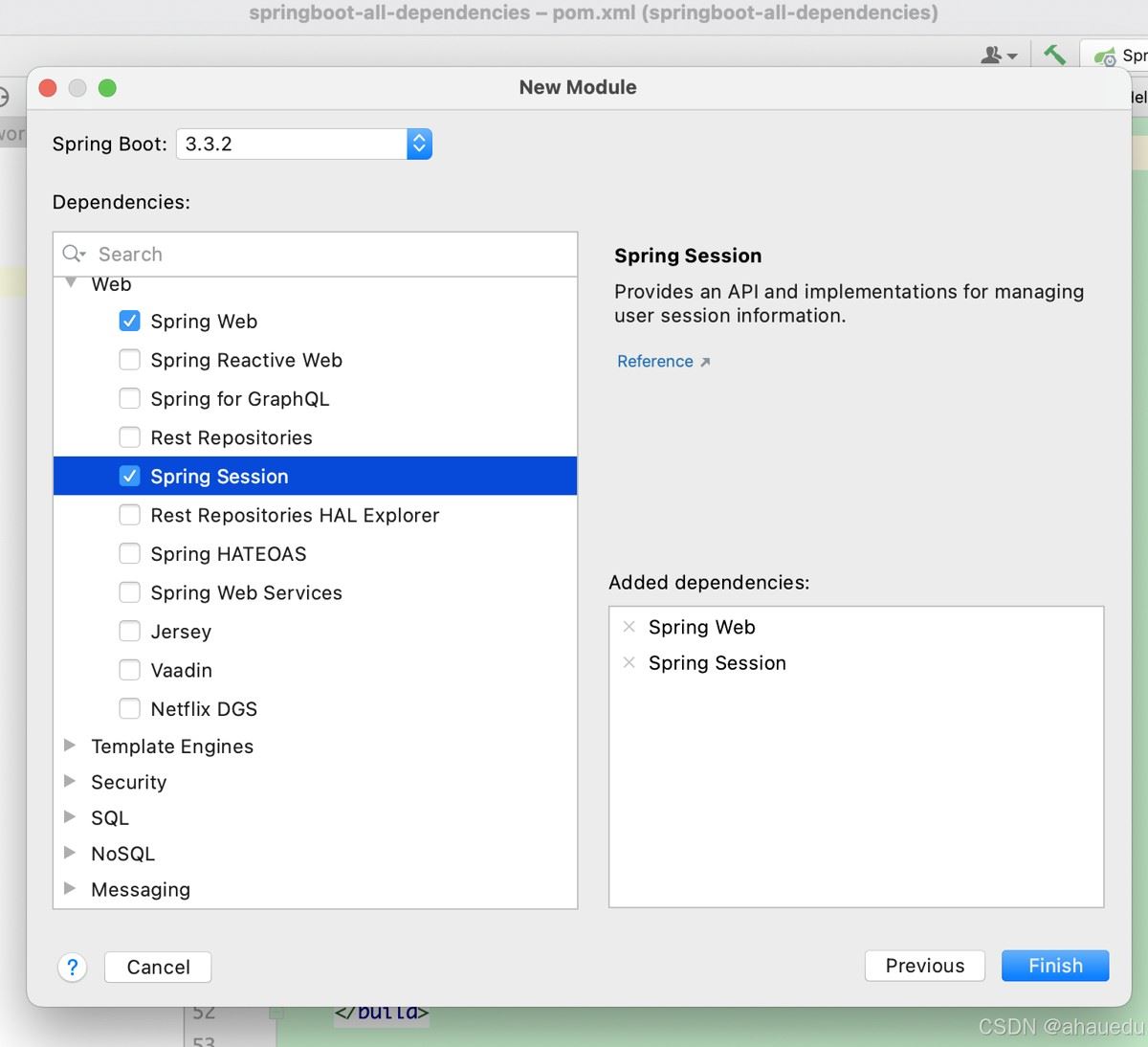Click the Messaging category label
1148x1047 pixels.
pyautogui.click(x=141, y=889)
